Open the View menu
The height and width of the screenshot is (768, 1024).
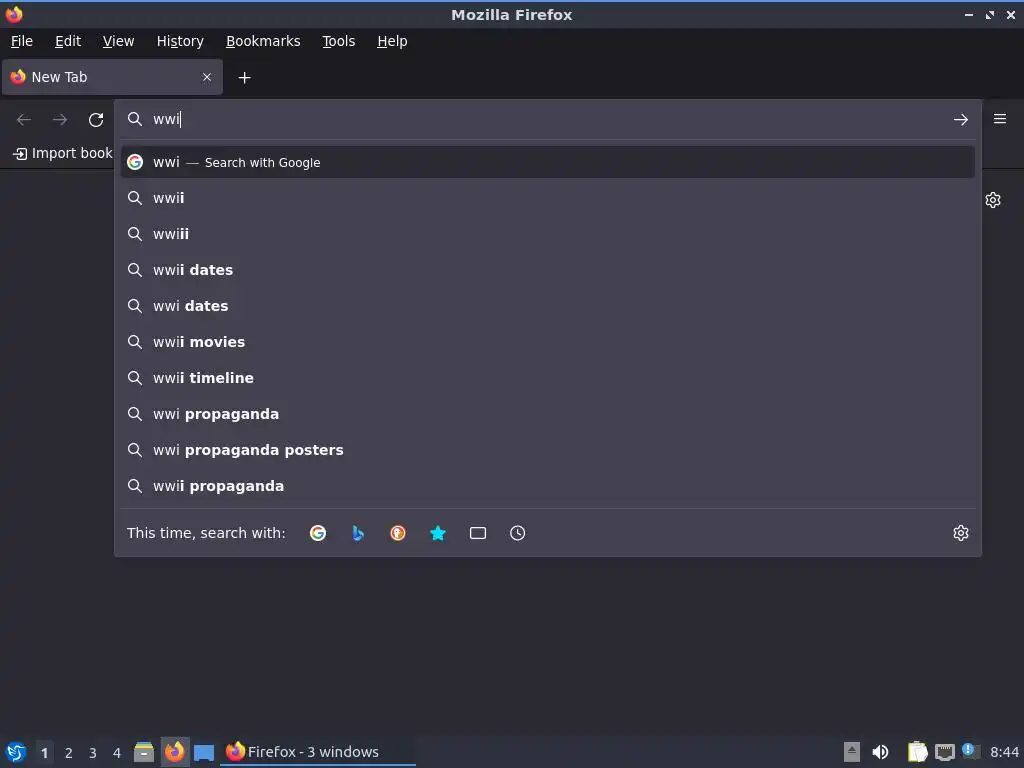[x=118, y=41]
